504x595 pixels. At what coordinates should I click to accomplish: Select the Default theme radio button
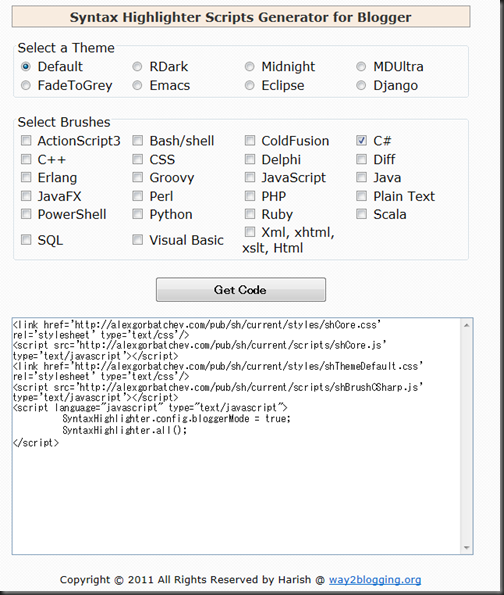tap(25, 67)
